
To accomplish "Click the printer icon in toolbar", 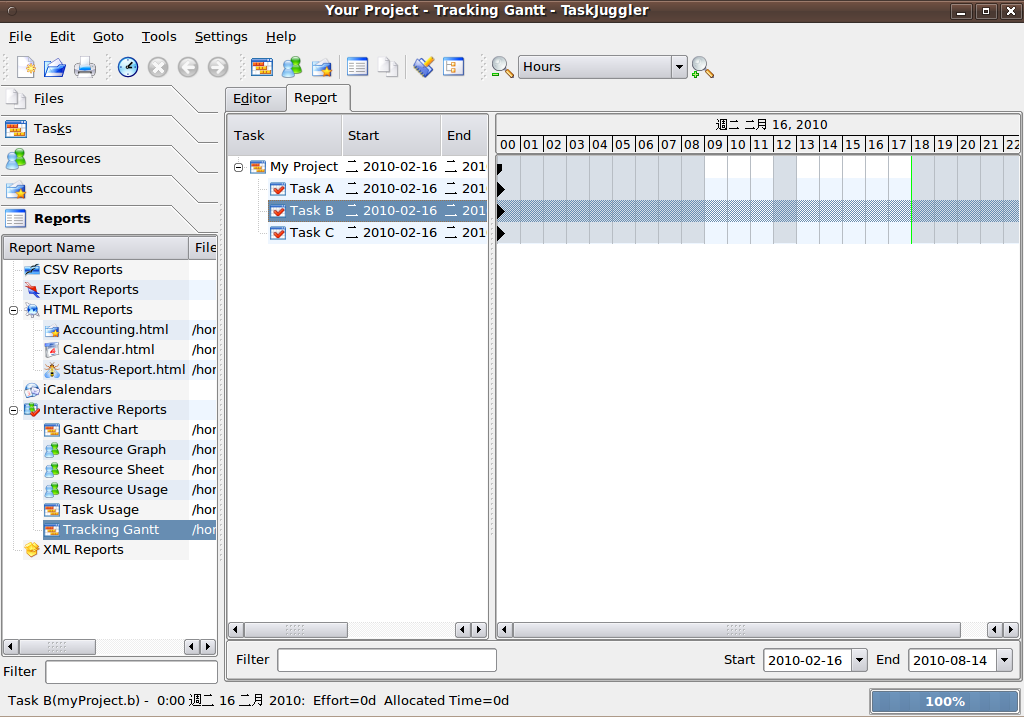I will (85, 67).
